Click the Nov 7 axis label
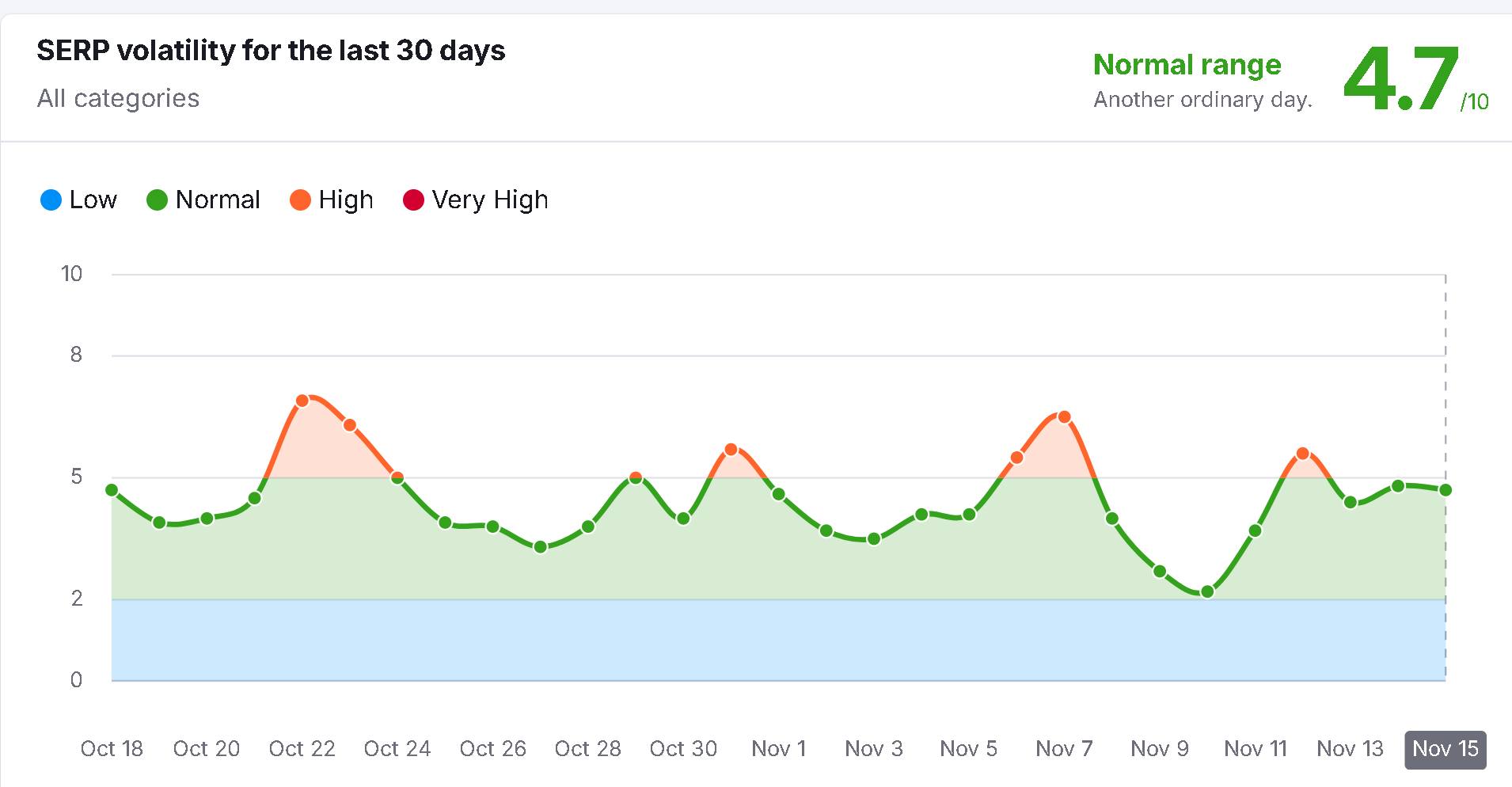Image resolution: width=1512 pixels, height=787 pixels. click(1064, 749)
